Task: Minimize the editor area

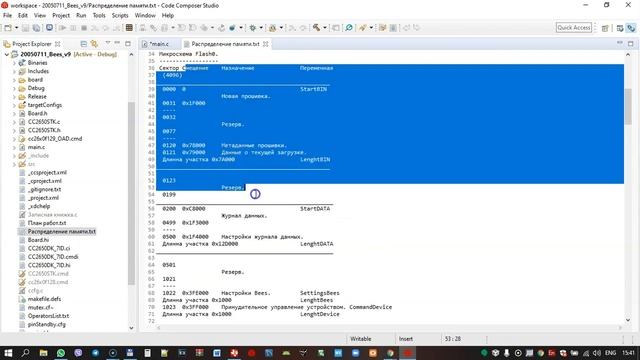Action: click(620, 43)
